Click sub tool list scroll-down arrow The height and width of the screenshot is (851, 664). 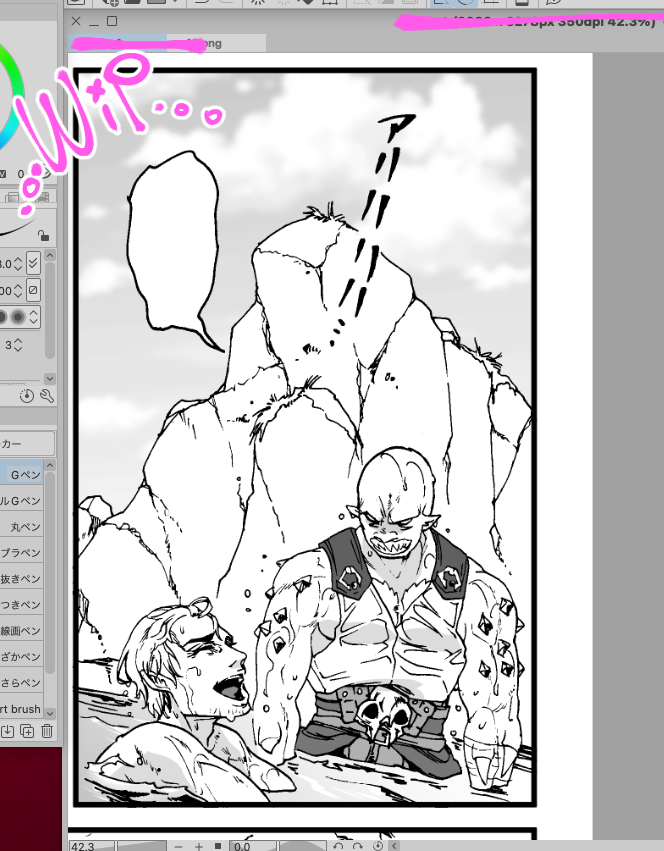(x=50, y=713)
